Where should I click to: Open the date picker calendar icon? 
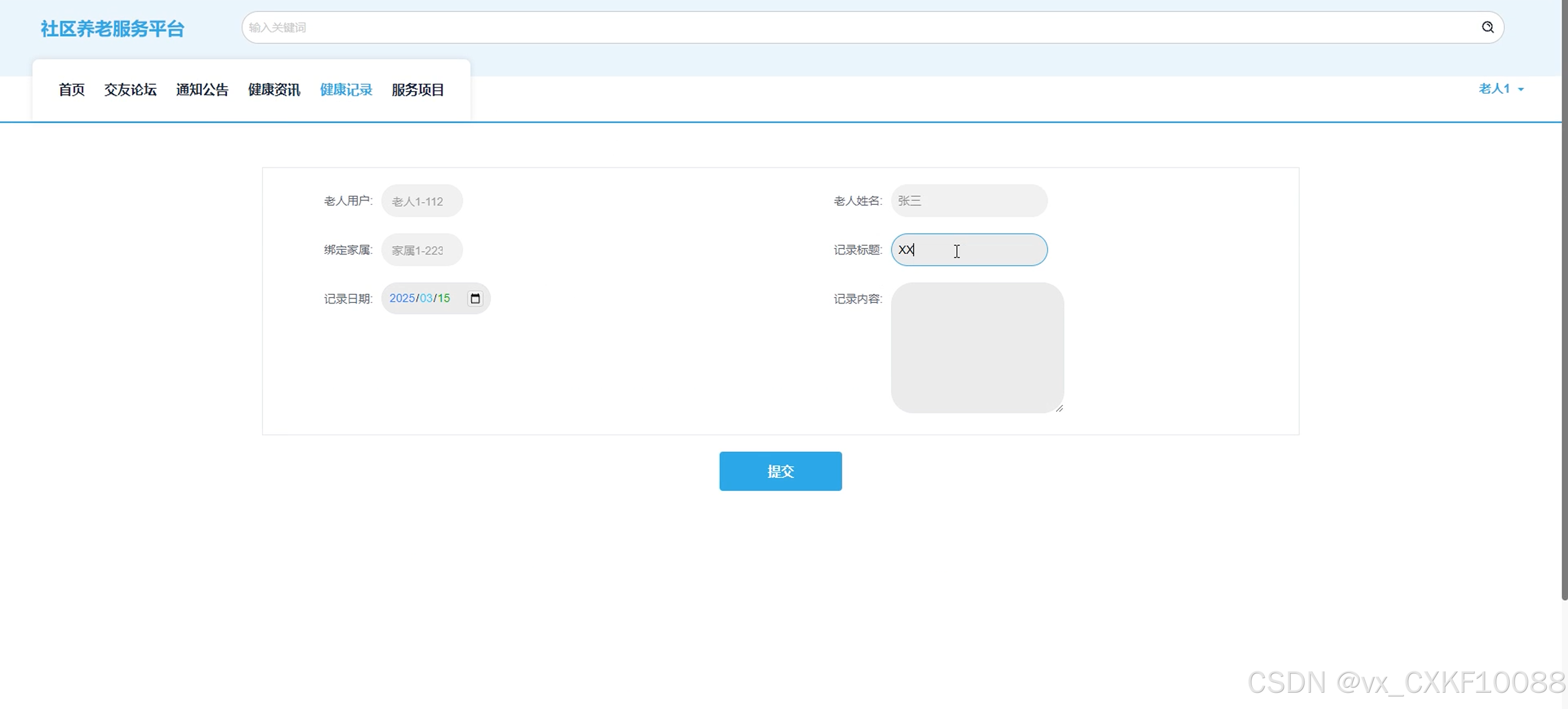point(475,299)
